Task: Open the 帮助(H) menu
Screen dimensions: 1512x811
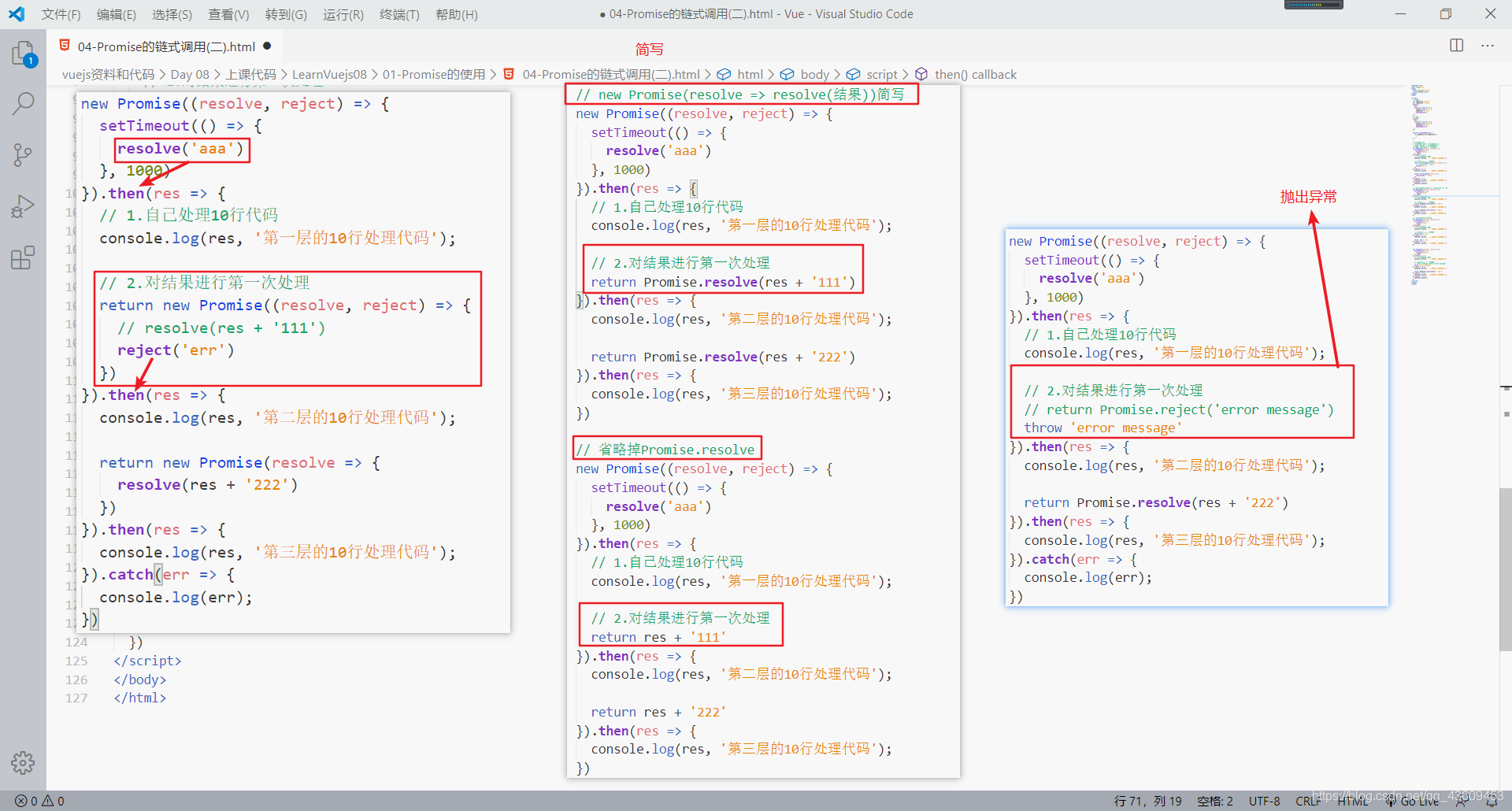Action: pyautogui.click(x=457, y=14)
